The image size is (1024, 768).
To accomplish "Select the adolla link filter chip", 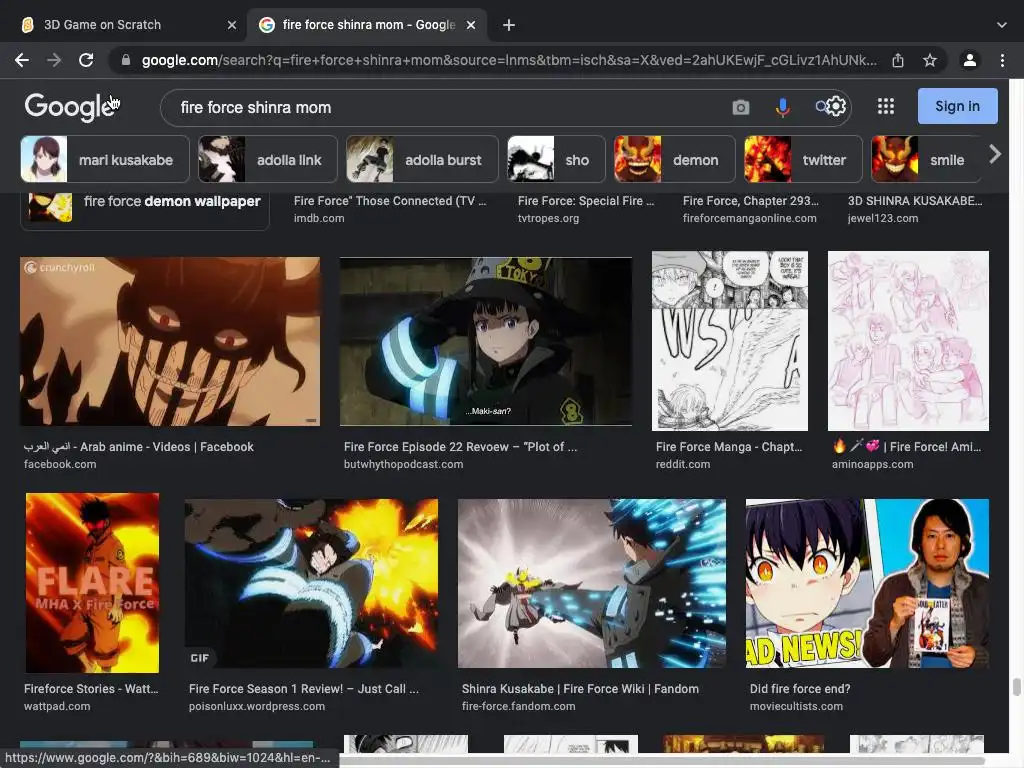I will coord(267,159).
